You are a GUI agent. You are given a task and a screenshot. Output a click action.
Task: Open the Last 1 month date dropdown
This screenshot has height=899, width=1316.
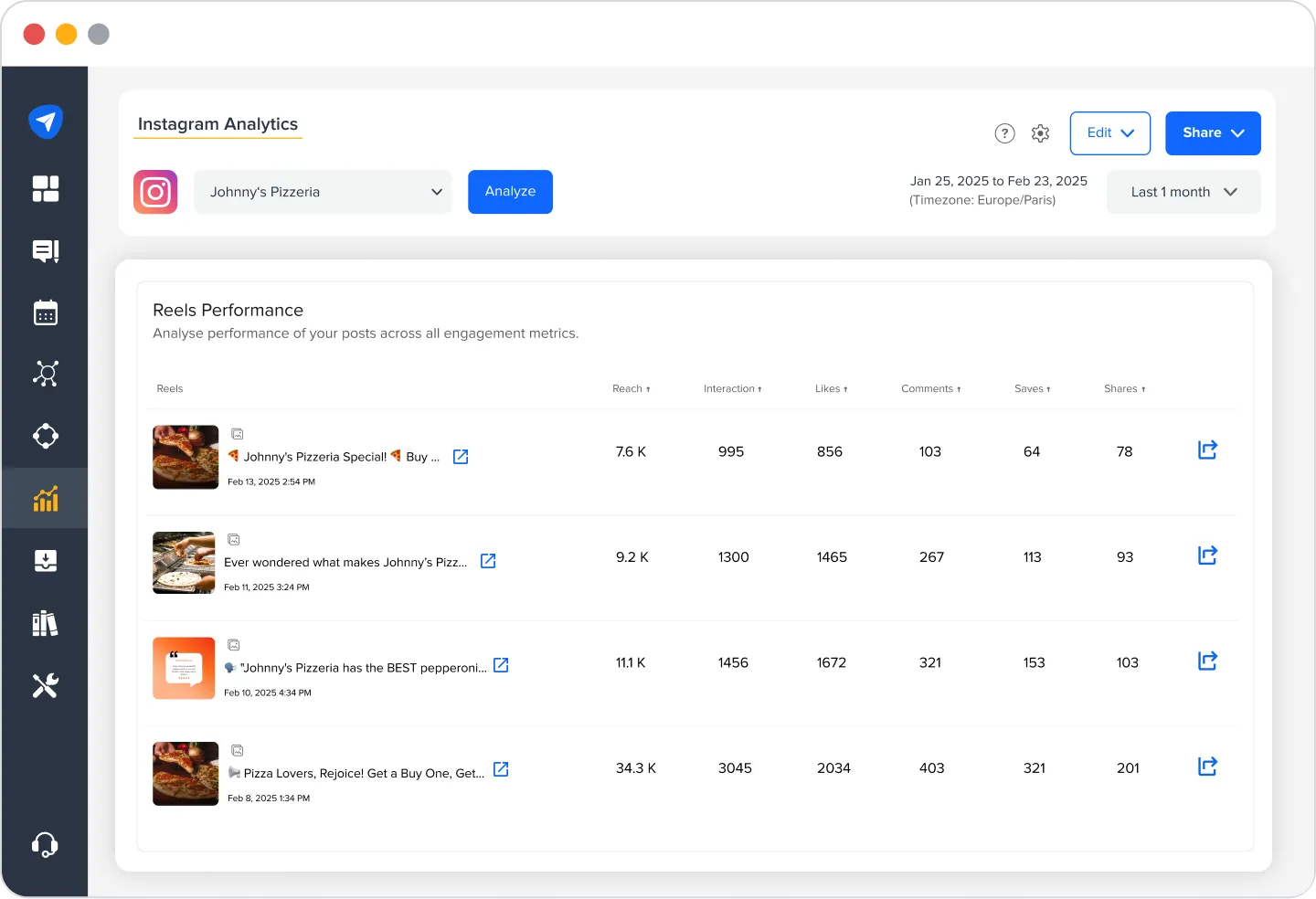pos(1183,192)
